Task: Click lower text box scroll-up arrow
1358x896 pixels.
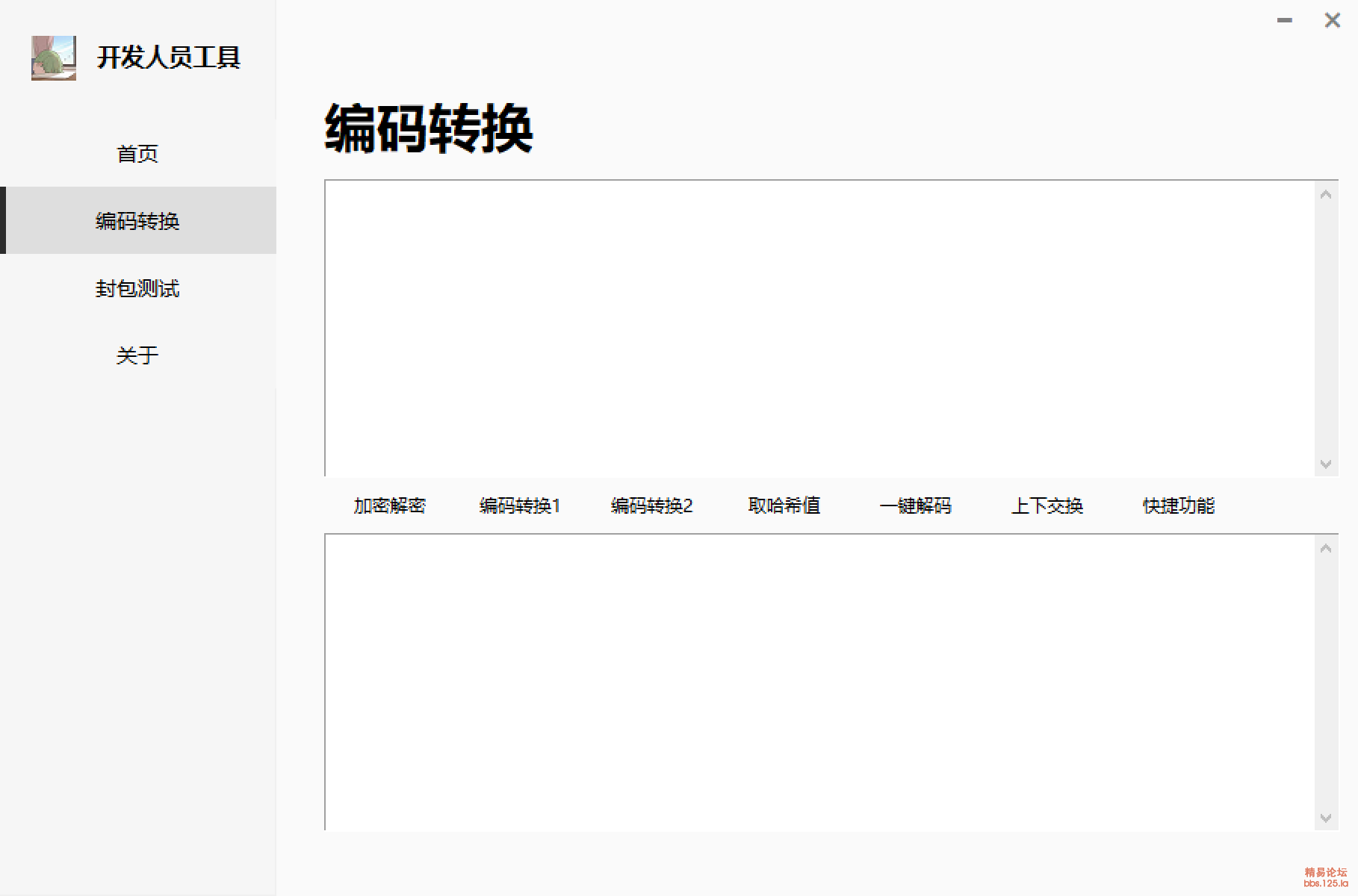Action: click(1326, 548)
